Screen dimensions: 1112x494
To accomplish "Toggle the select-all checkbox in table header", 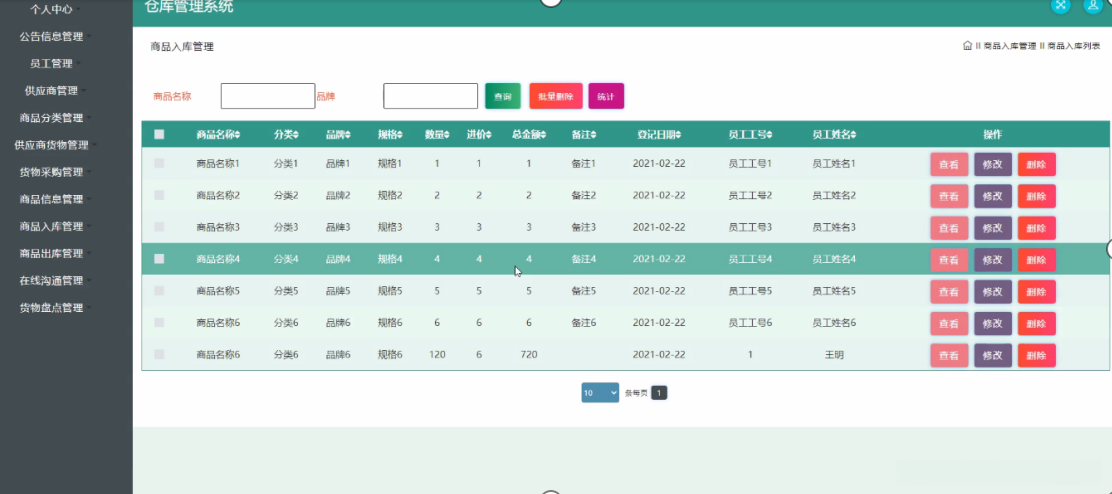I will click(159, 135).
